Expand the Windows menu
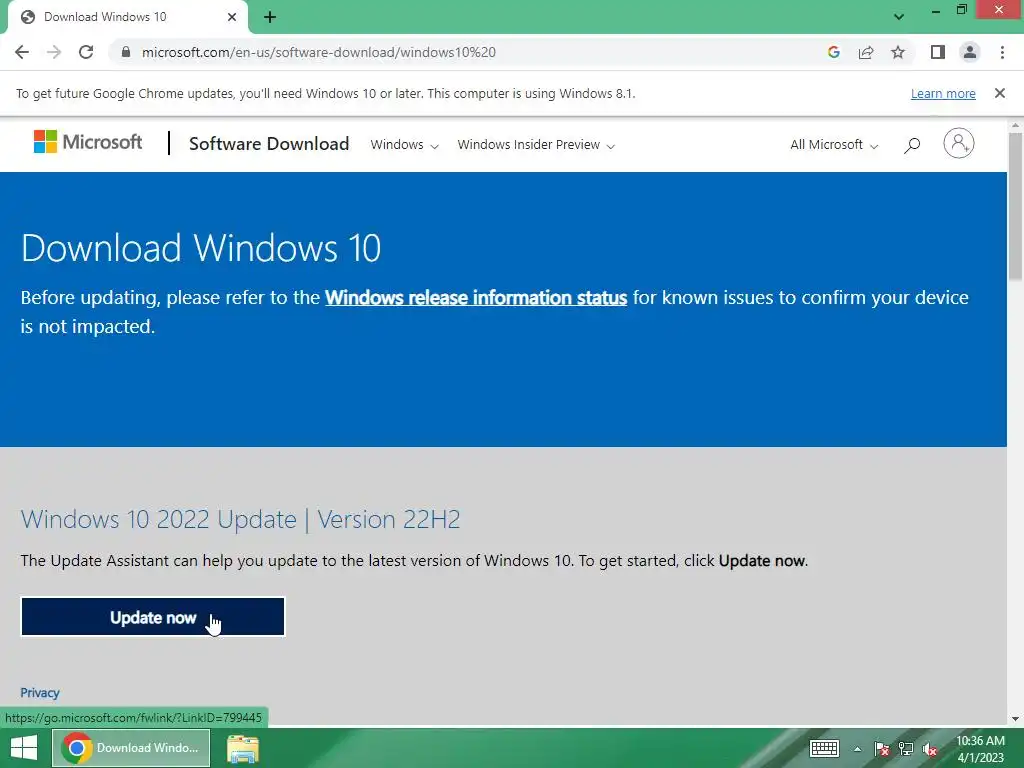 404,144
